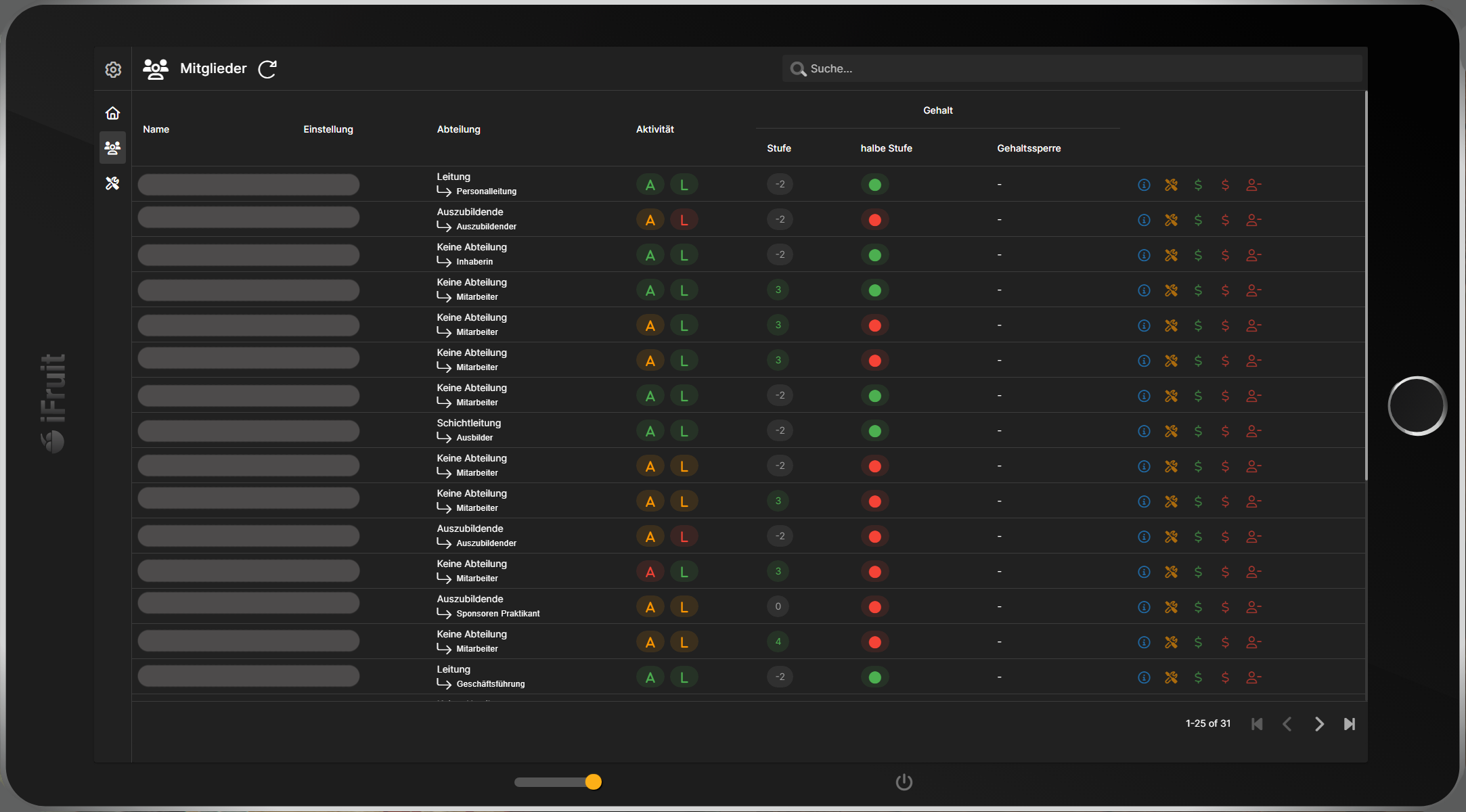The image size is (1466, 812).
Task: Click the Abteilung column header
Action: pos(459,129)
